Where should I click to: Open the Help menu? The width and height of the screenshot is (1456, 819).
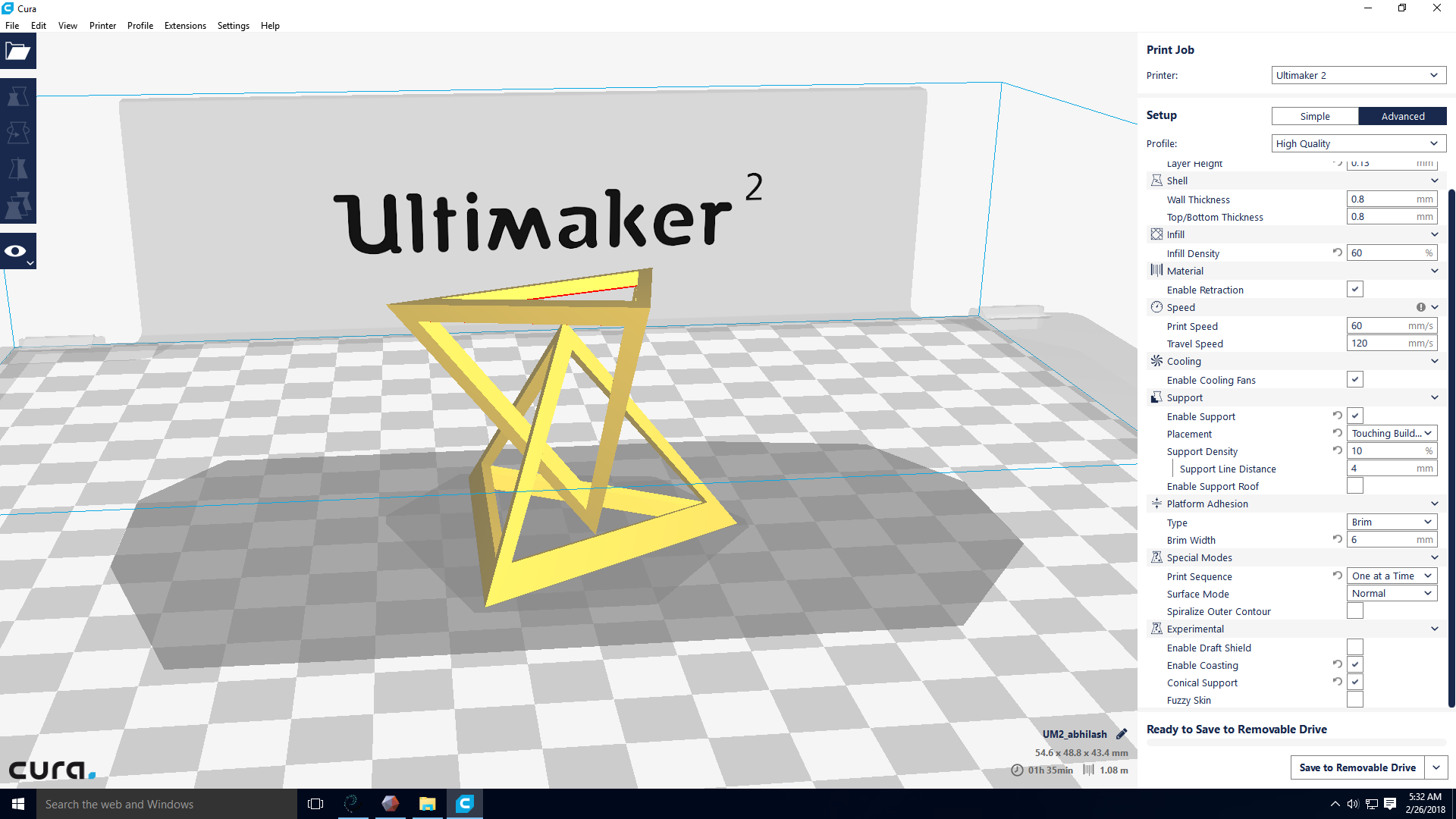(270, 25)
